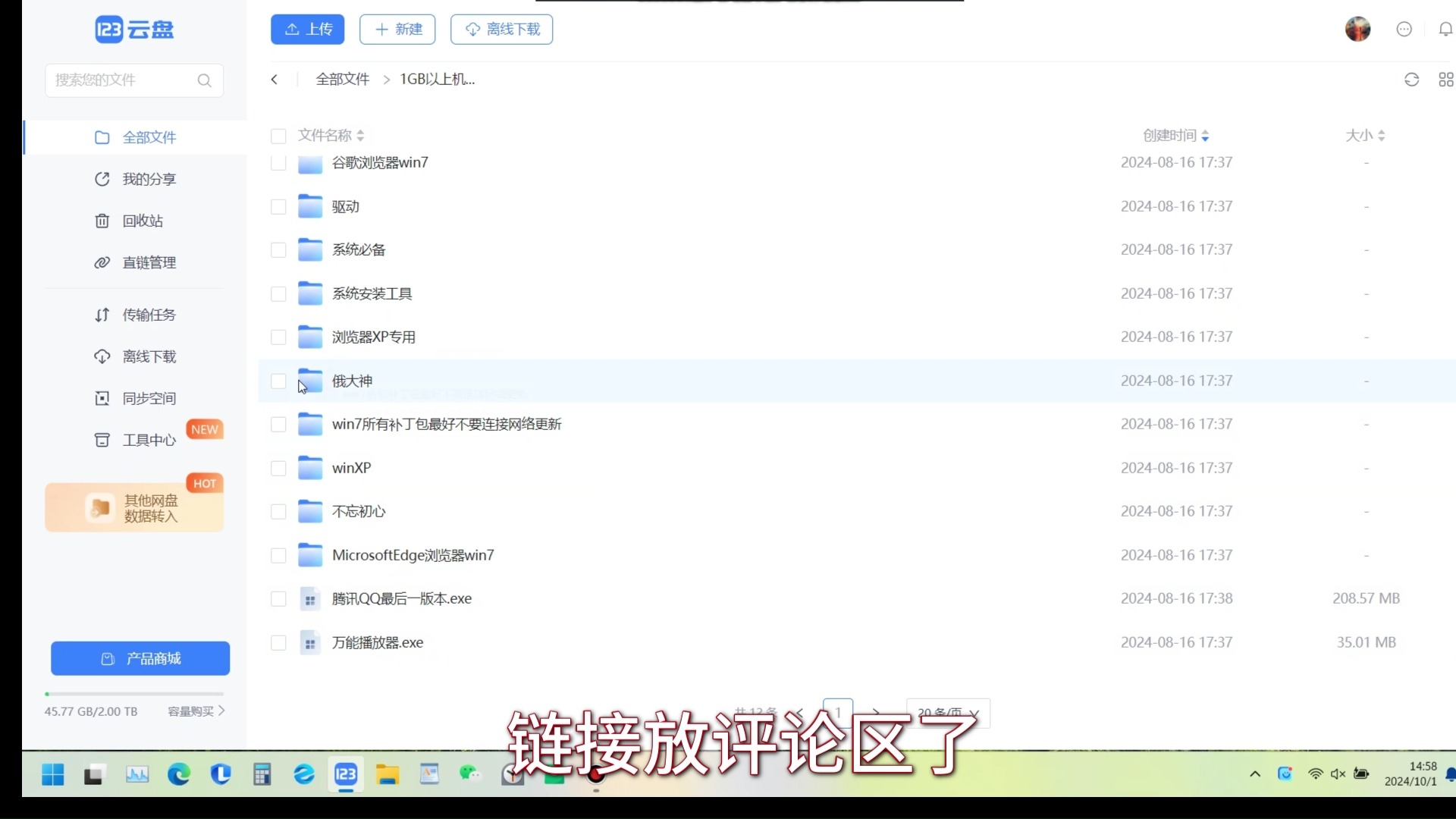Click the user avatar in top right
The width and height of the screenshot is (1456, 819).
pyautogui.click(x=1357, y=29)
